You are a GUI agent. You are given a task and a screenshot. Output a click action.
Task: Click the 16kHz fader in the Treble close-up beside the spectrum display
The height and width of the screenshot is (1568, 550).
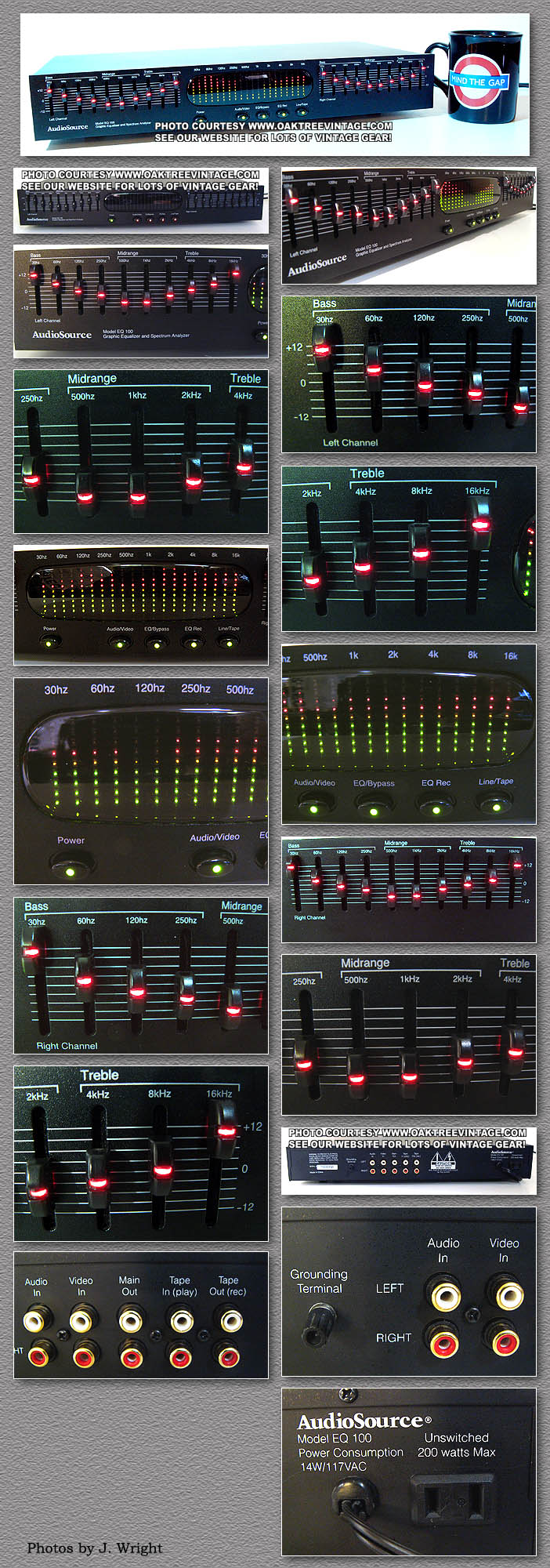coord(479,522)
